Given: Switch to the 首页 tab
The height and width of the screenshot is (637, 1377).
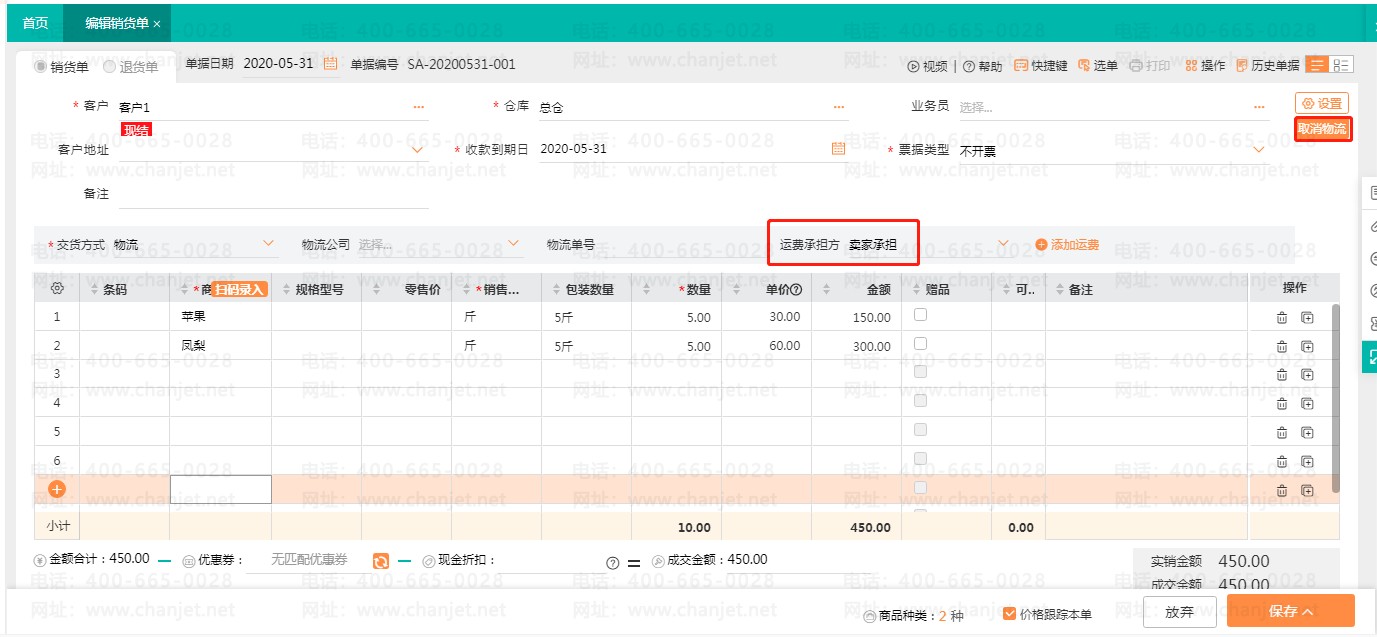Looking at the screenshot, I should [35, 23].
